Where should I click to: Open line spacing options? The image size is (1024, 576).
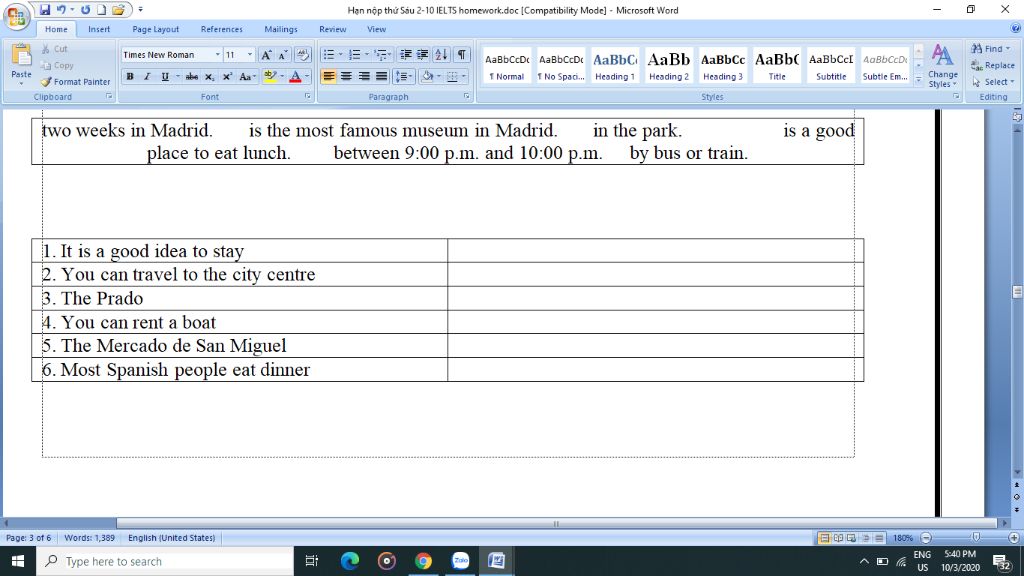tap(404, 76)
